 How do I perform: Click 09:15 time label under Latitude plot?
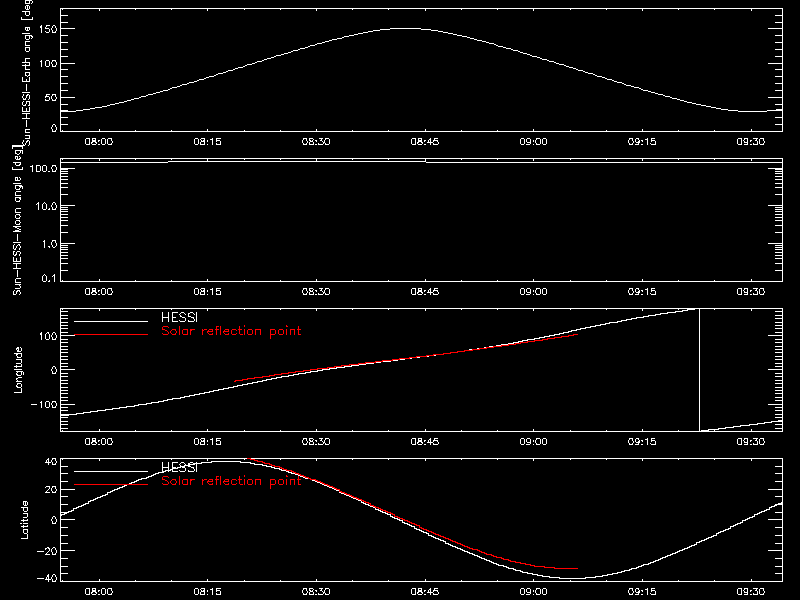(x=642, y=592)
